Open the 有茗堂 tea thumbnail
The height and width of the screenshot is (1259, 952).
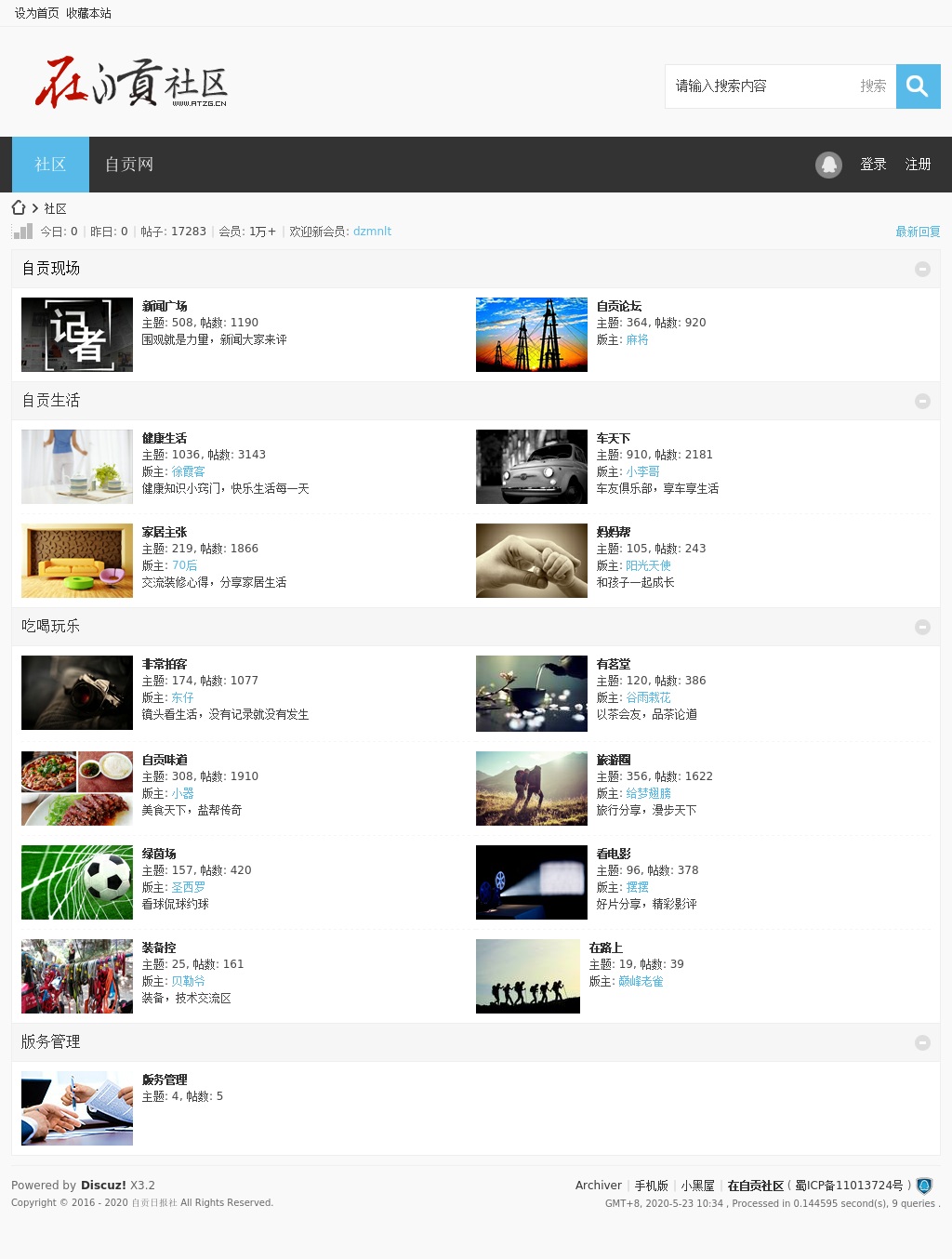(x=532, y=694)
